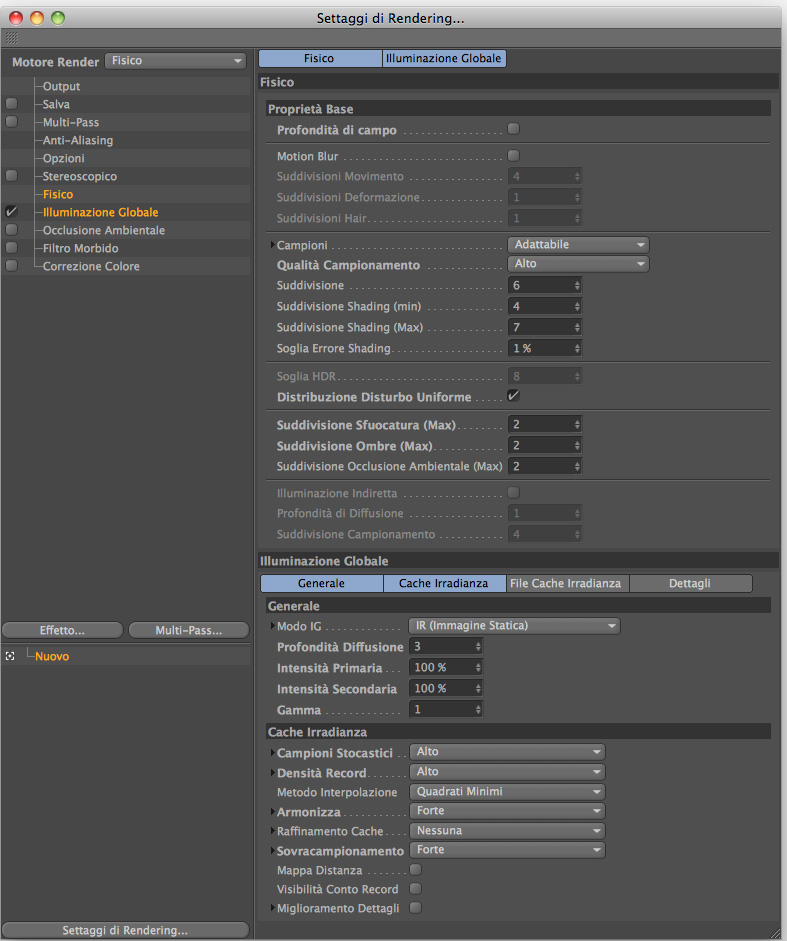Viewport: 787px width, 941px height.
Task: Click the expand icon beside Nuovo preset
Action: (10, 656)
